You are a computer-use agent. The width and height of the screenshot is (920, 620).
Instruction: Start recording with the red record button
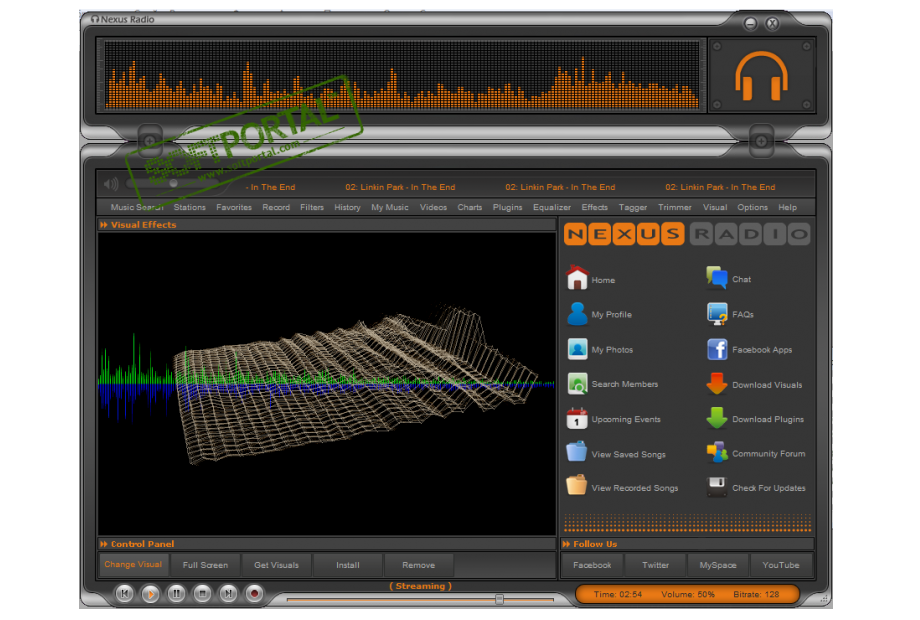coord(254,594)
